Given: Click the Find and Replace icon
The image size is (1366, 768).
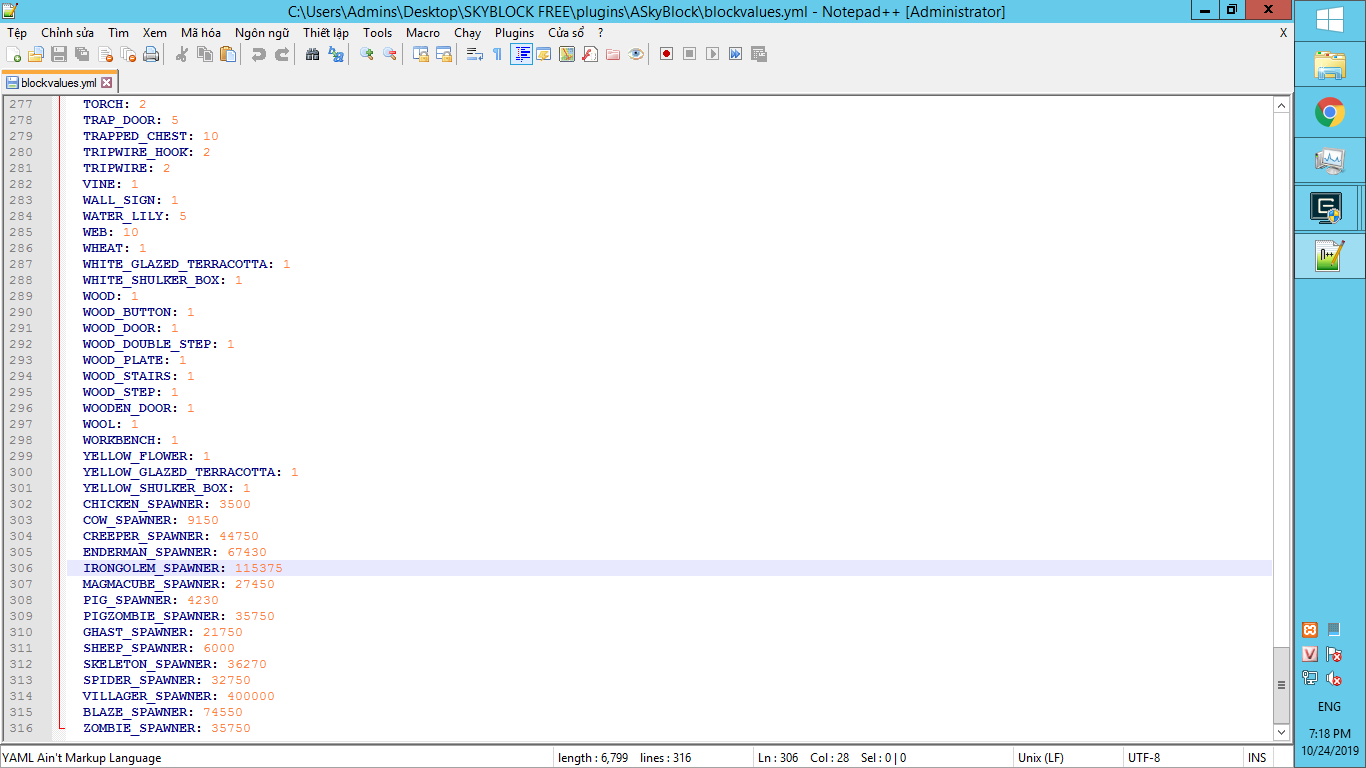Looking at the screenshot, I should [x=336, y=54].
